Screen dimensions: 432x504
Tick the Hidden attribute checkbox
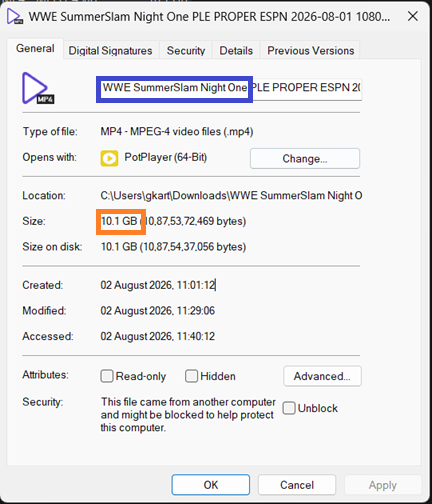pyautogui.click(x=192, y=376)
